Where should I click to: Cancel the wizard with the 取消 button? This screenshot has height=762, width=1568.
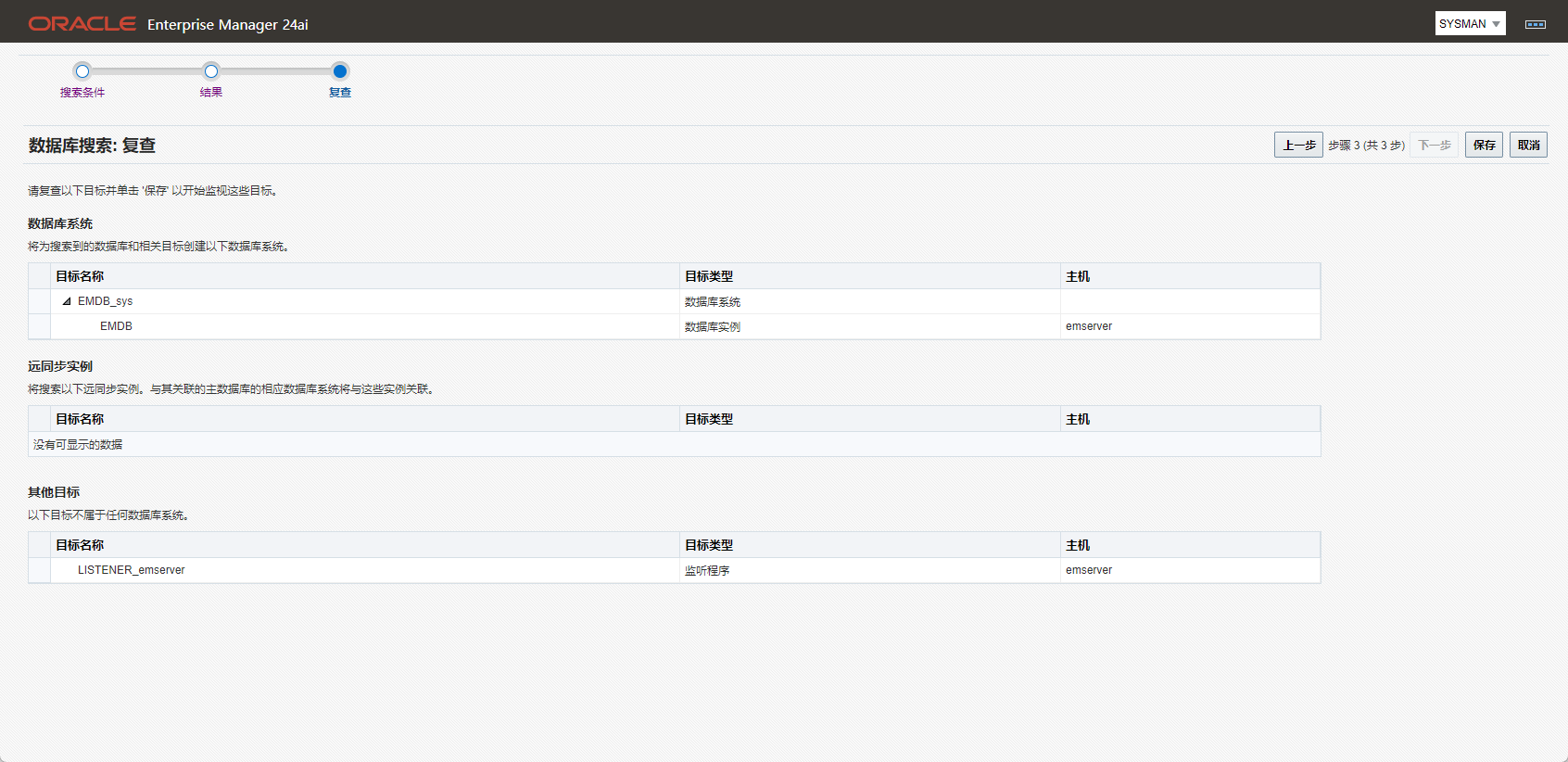(1528, 145)
